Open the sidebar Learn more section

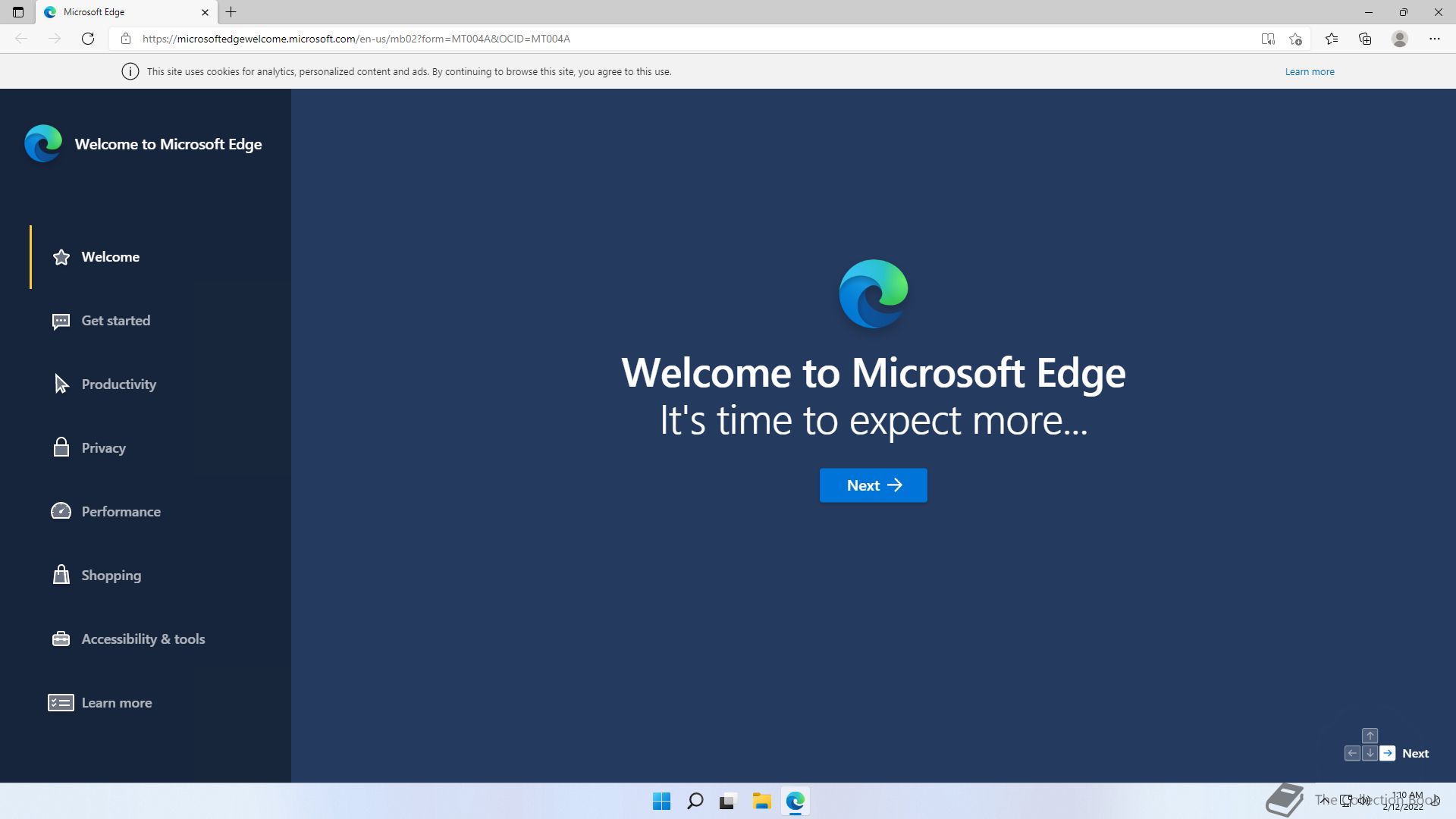tap(161, 703)
